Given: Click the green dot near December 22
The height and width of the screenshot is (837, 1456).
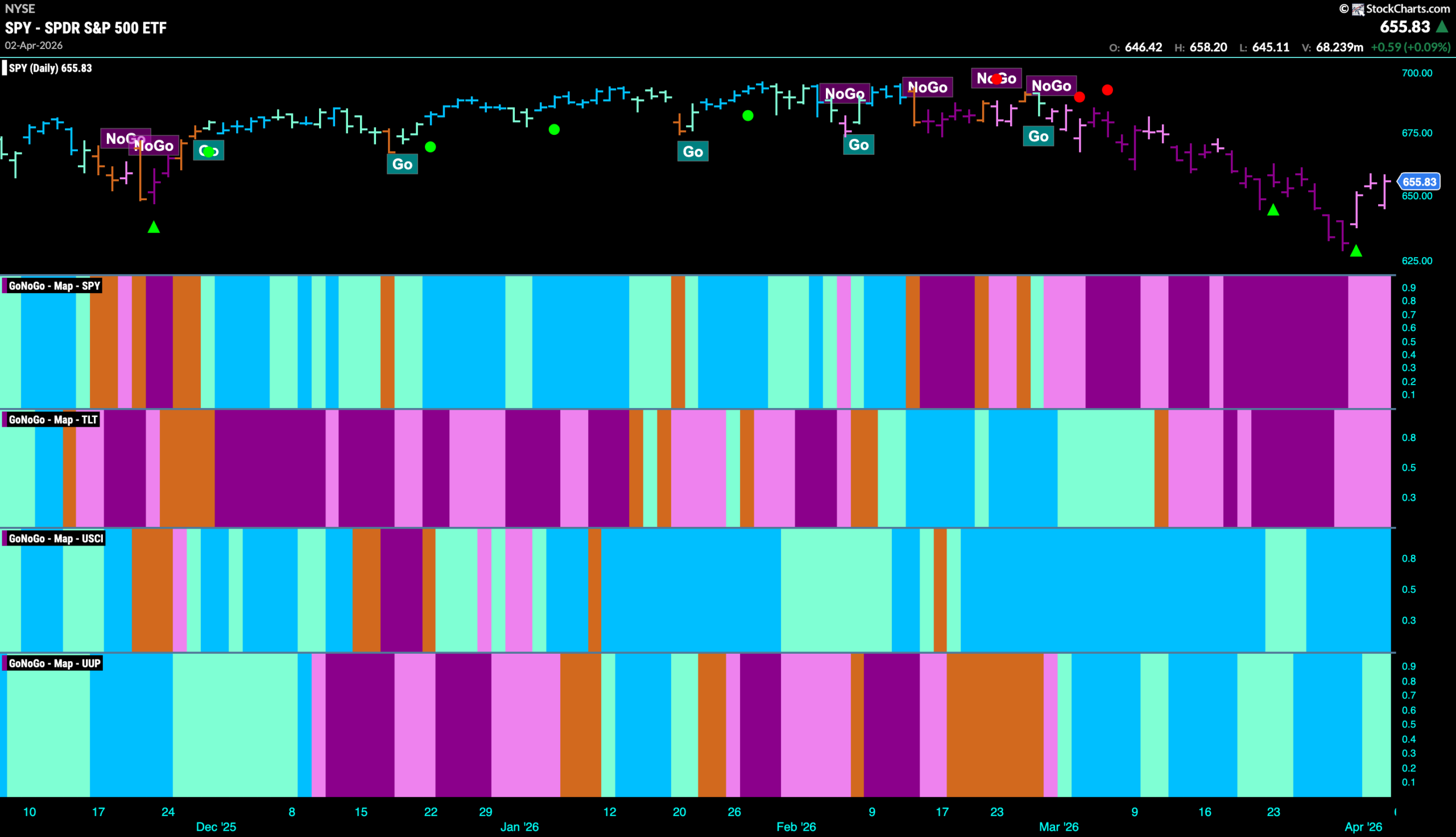Looking at the screenshot, I should pos(431,147).
